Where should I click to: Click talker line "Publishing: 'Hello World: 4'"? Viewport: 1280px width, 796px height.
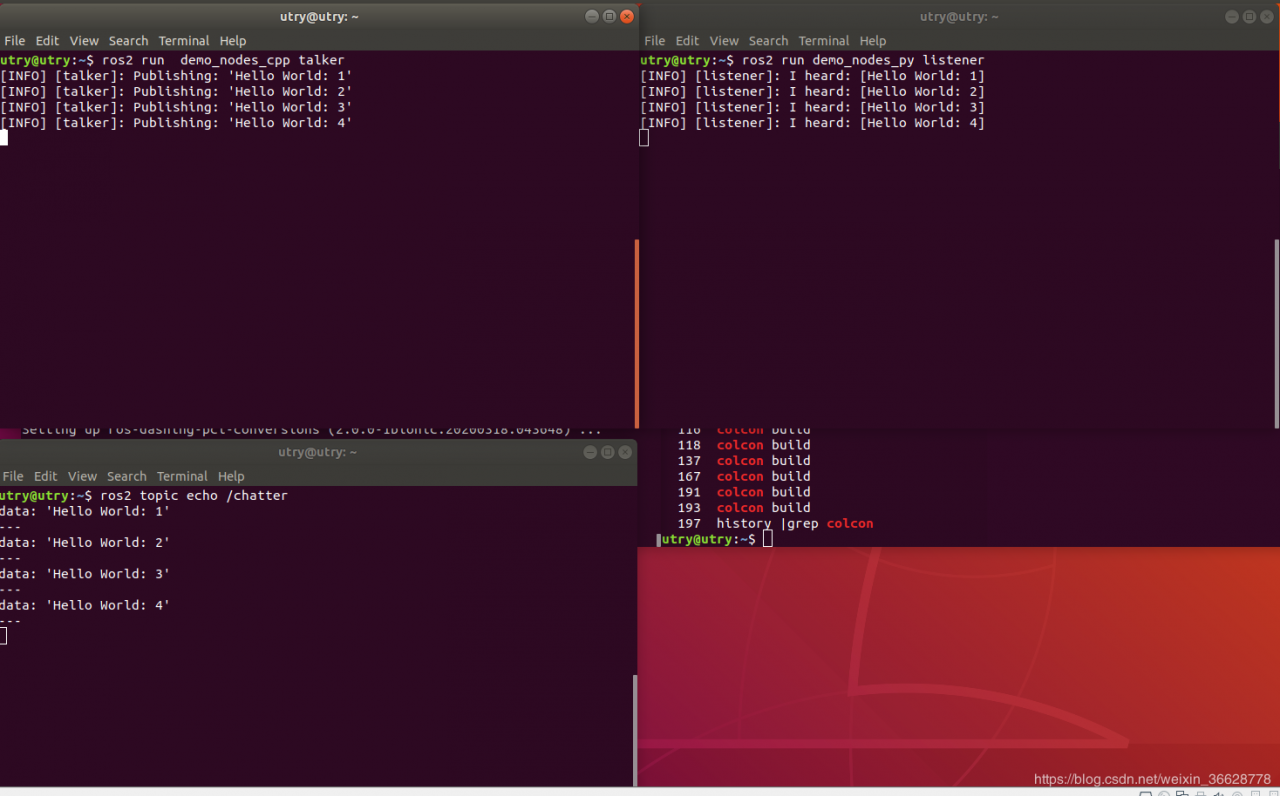click(x=176, y=123)
